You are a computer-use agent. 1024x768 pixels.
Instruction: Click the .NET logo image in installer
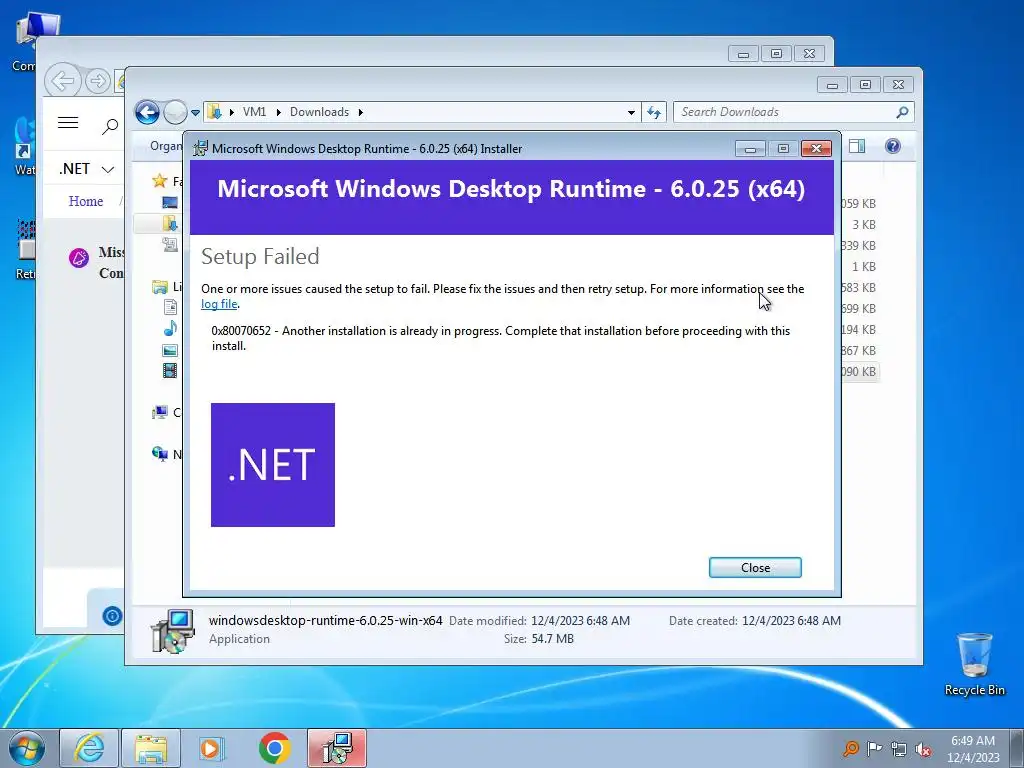[x=273, y=465]
